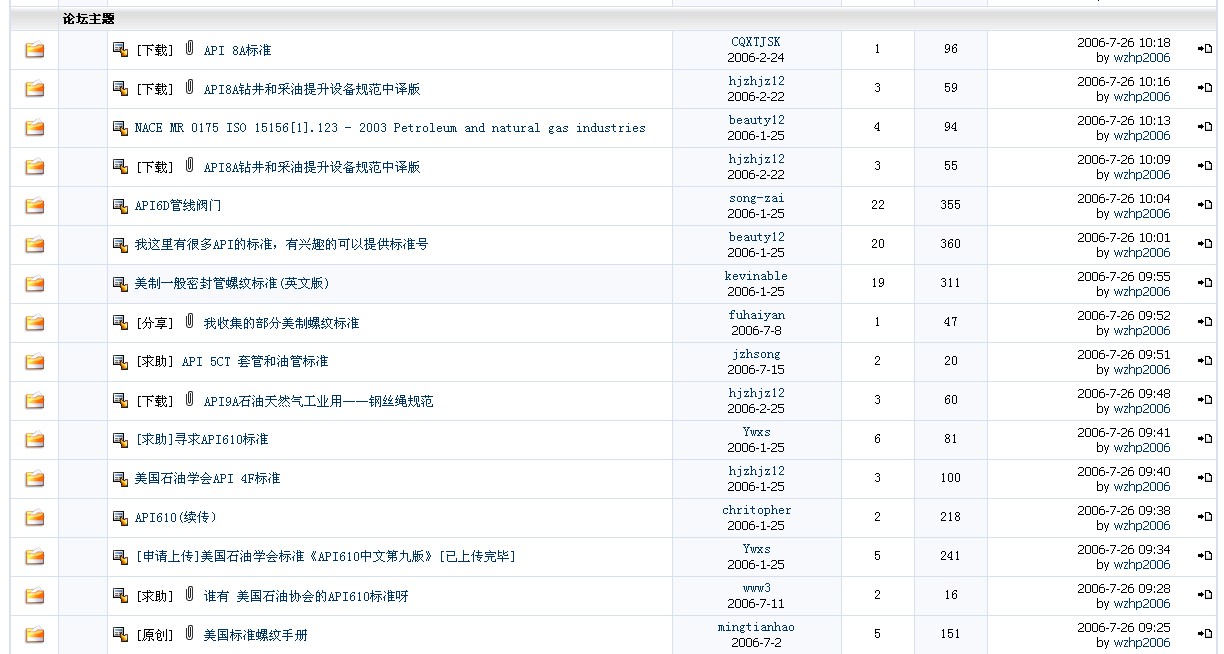Open thread [求助]寻求API610标准

point(201,440)
